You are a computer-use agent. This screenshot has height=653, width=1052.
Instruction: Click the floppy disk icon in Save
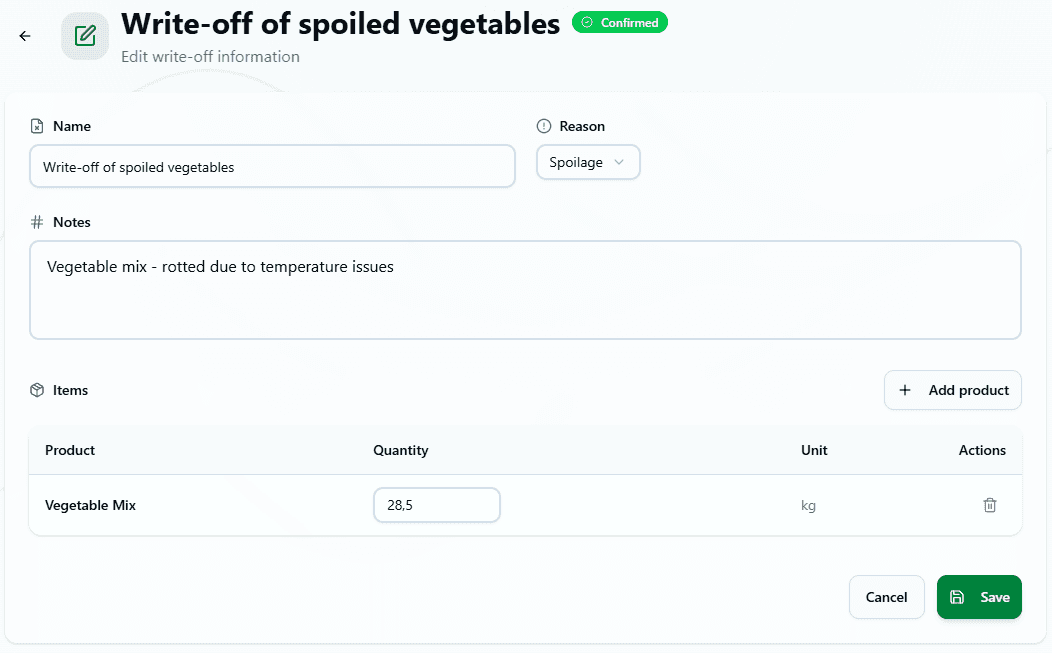click(x=957, y=597)
